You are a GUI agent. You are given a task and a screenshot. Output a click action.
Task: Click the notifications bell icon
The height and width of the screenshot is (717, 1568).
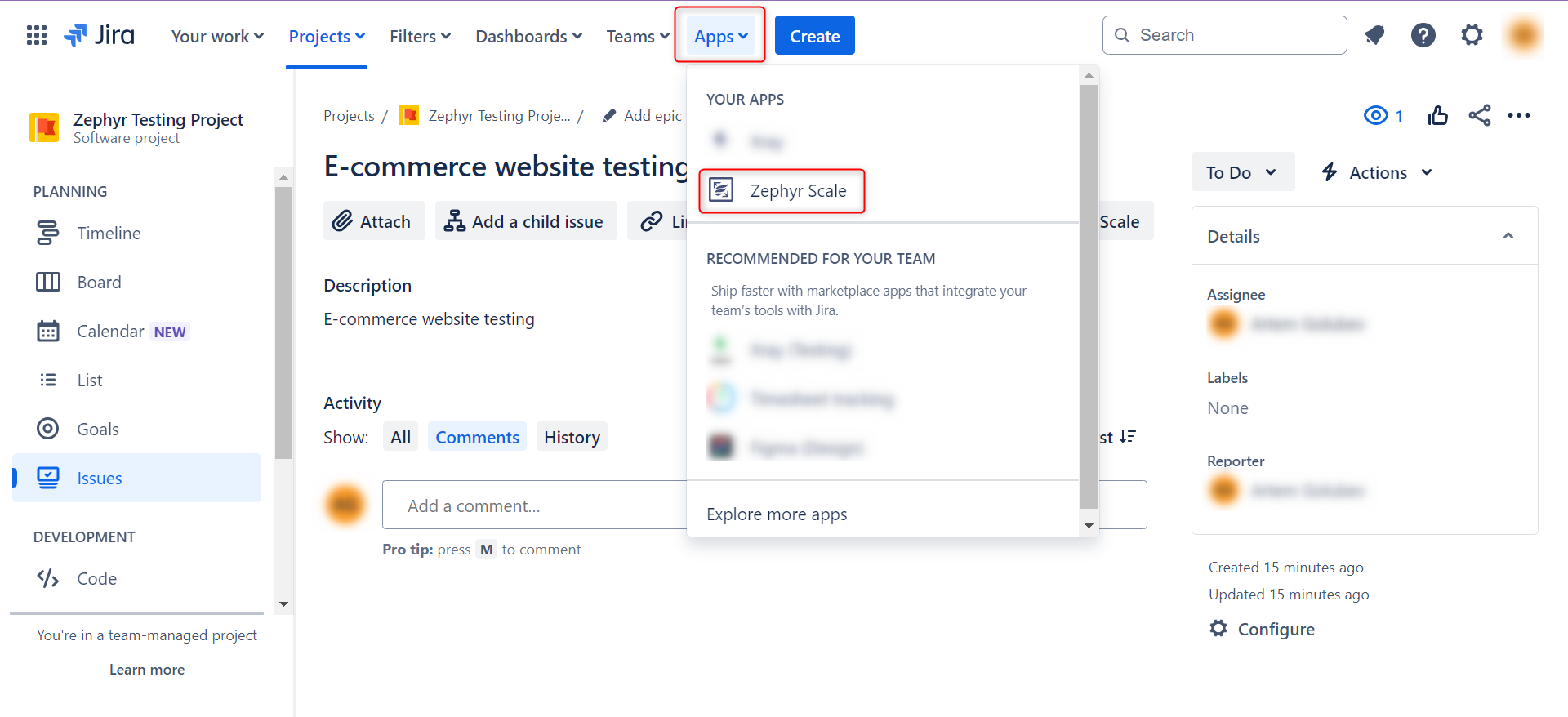point(1374,35)
